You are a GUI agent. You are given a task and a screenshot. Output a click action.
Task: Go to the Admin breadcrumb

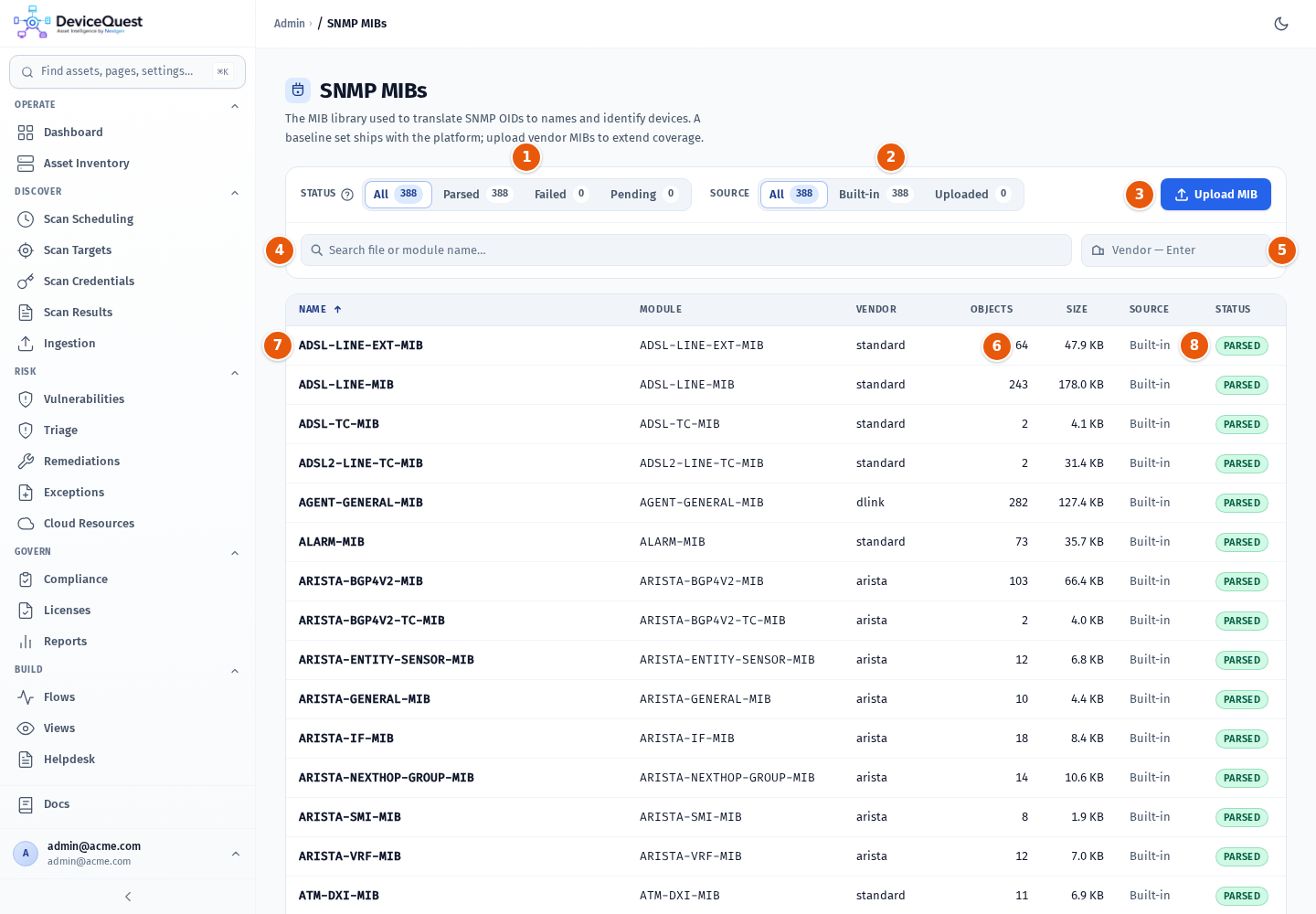[x=289, y=24]
